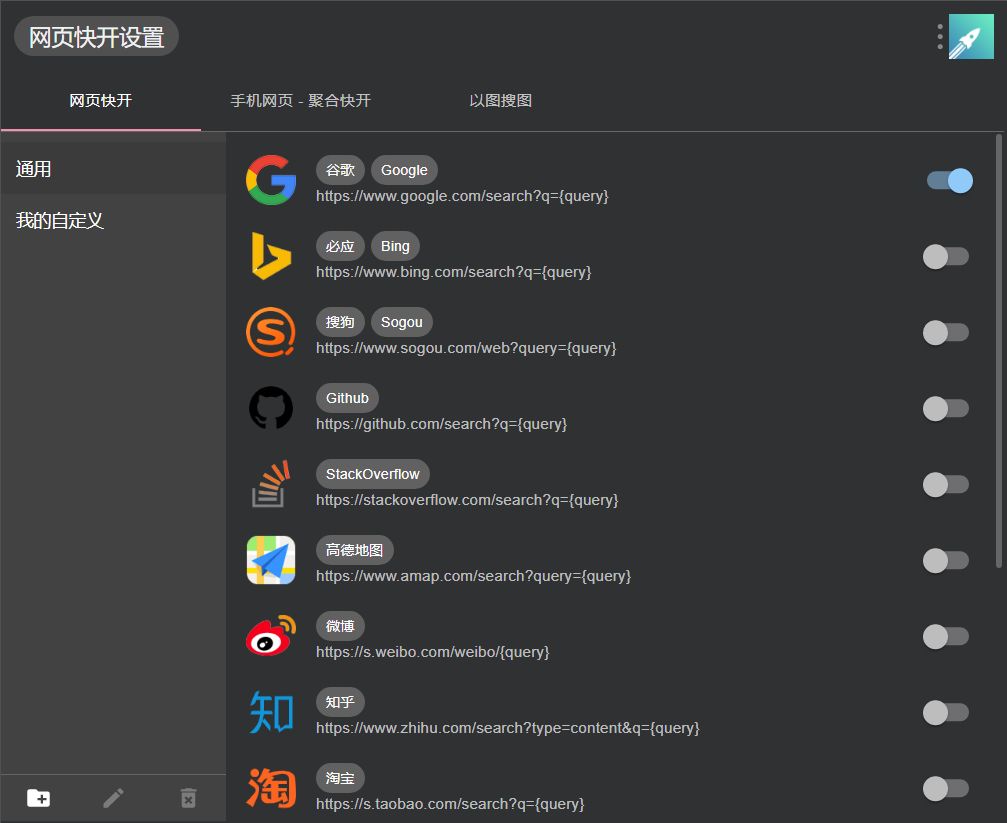Click the 搜狗 tag chip
Screen dimensions: 1007x823
coord(340,322)
